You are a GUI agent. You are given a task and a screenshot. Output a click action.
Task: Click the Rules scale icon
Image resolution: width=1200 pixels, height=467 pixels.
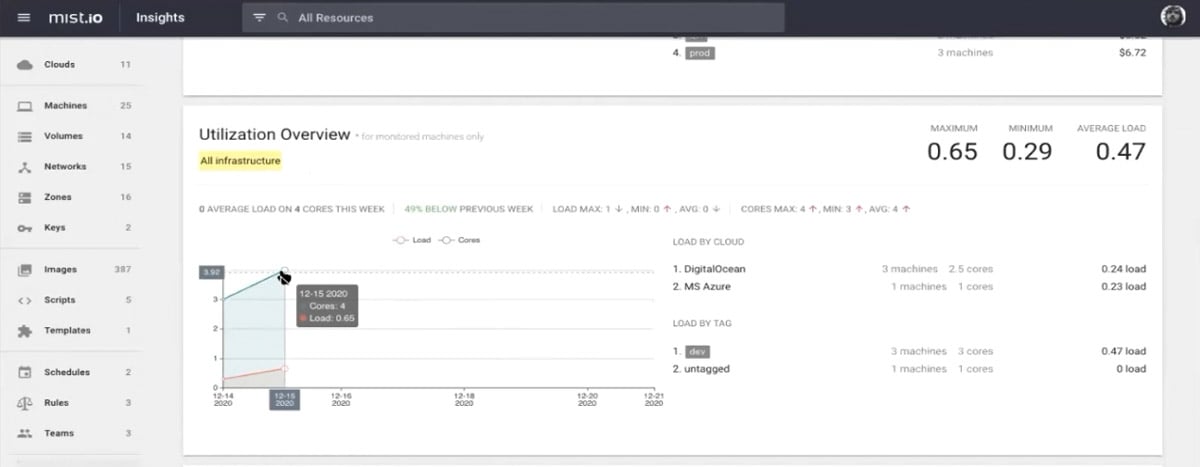(x=25, y=403)
